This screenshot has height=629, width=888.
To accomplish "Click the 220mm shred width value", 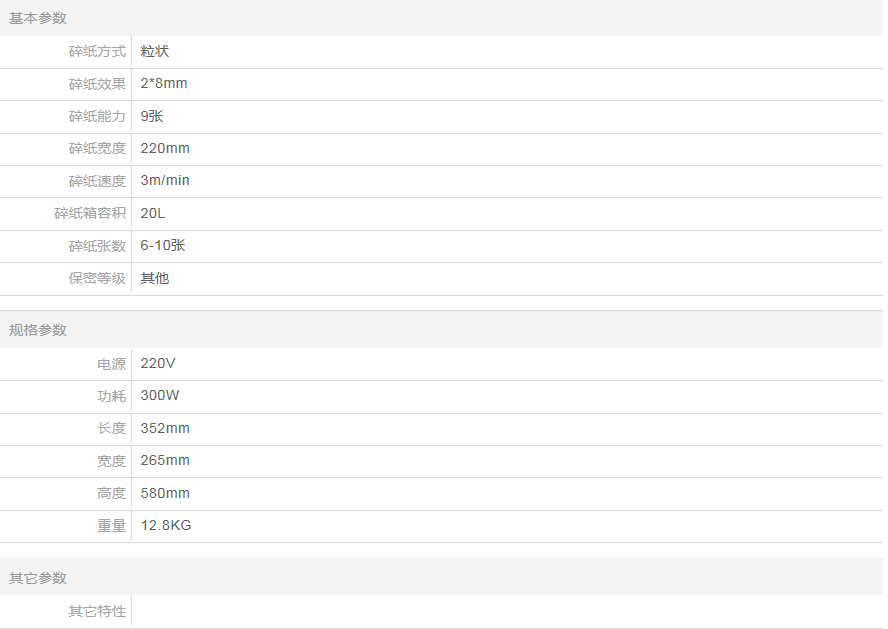I will [165, 148].
